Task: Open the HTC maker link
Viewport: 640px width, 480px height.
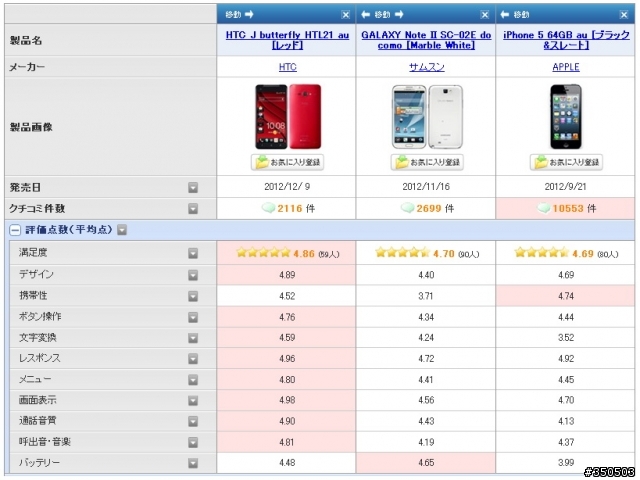Action: click(287, 67)
